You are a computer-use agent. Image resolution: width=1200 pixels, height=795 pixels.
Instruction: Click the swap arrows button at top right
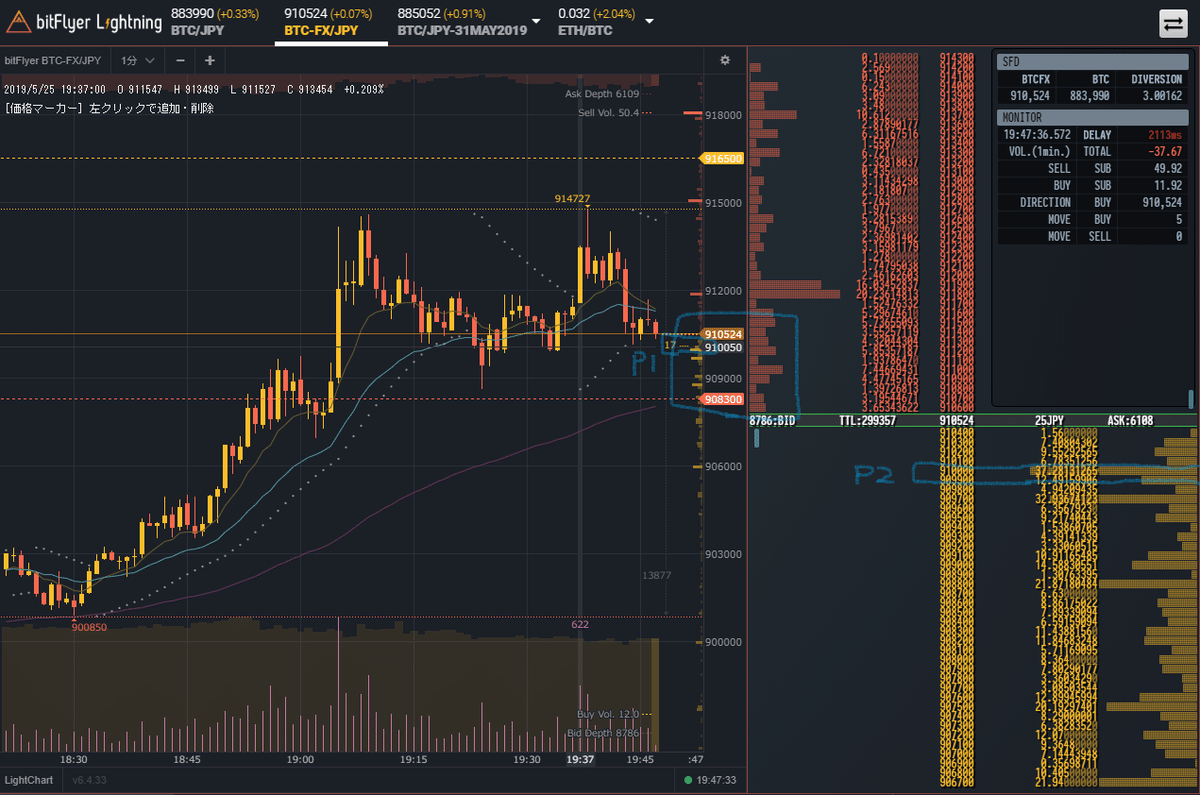tap(1172, 23)
